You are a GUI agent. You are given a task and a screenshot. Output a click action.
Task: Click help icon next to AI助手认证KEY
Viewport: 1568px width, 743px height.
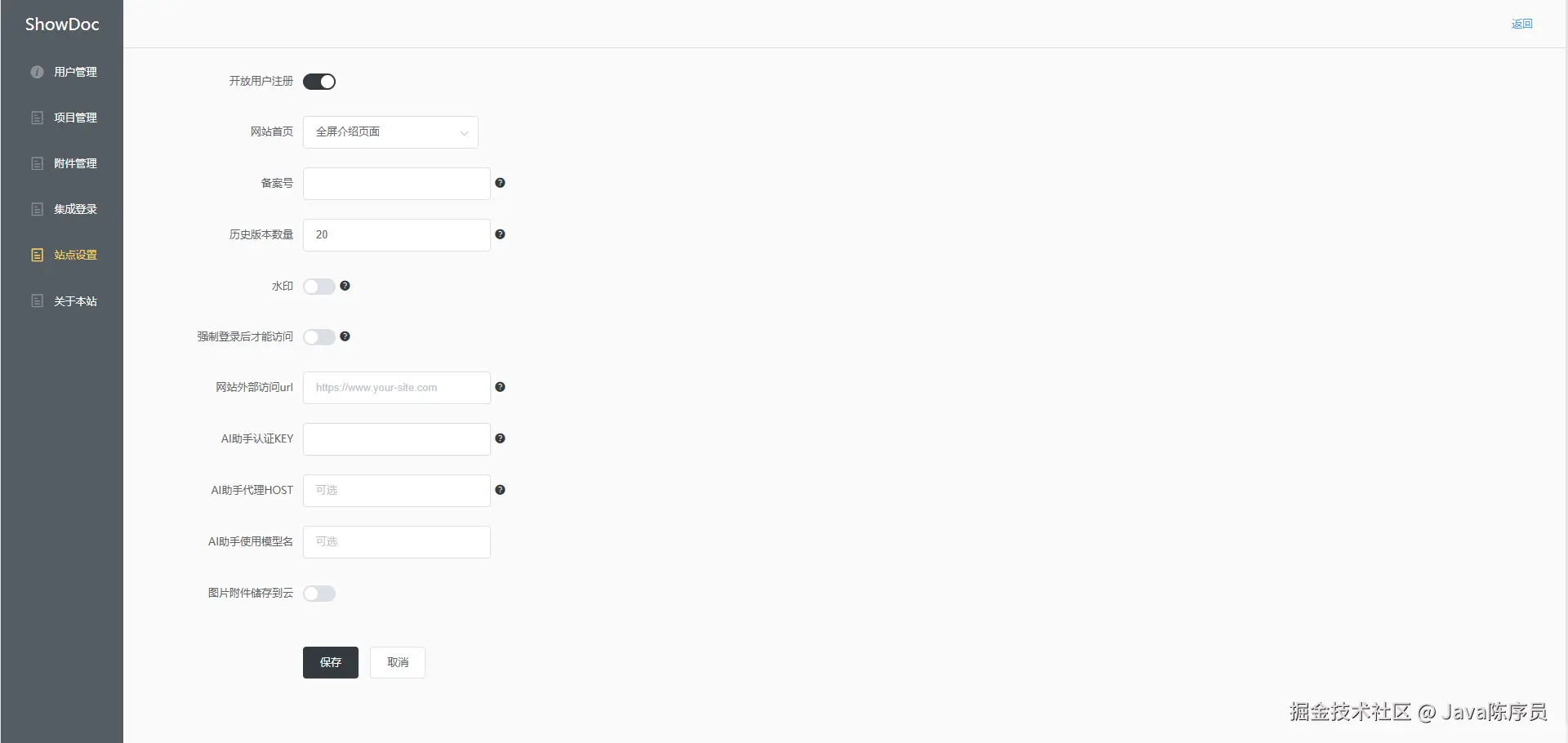point(500,438)
